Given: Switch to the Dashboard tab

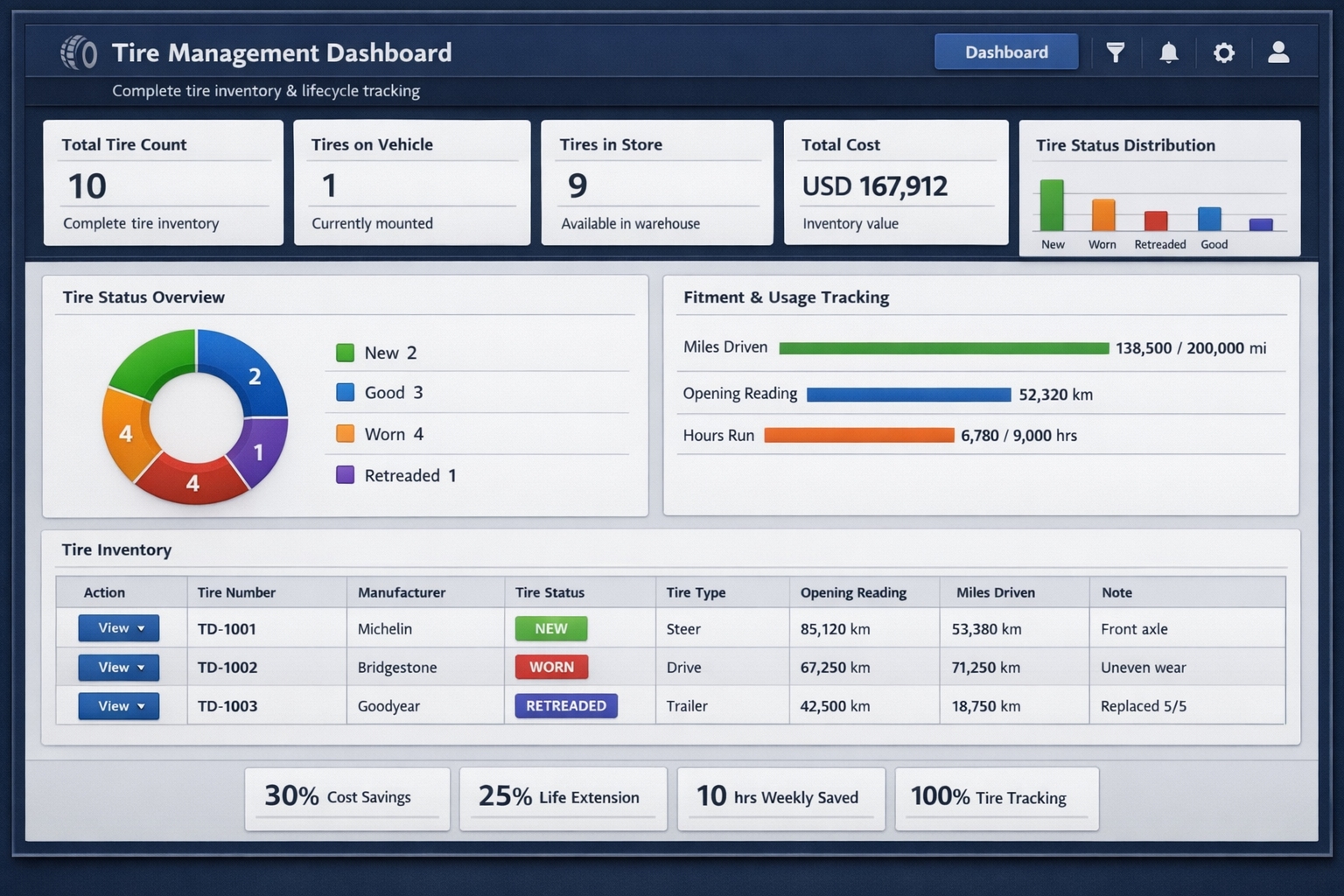Looking at the screenshot, I should pos(1006,52).
